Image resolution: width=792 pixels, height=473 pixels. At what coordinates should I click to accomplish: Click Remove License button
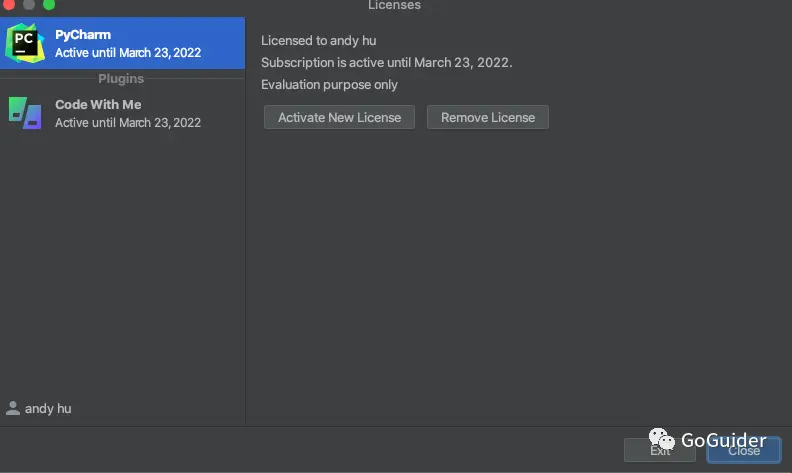tap(488, 117)
